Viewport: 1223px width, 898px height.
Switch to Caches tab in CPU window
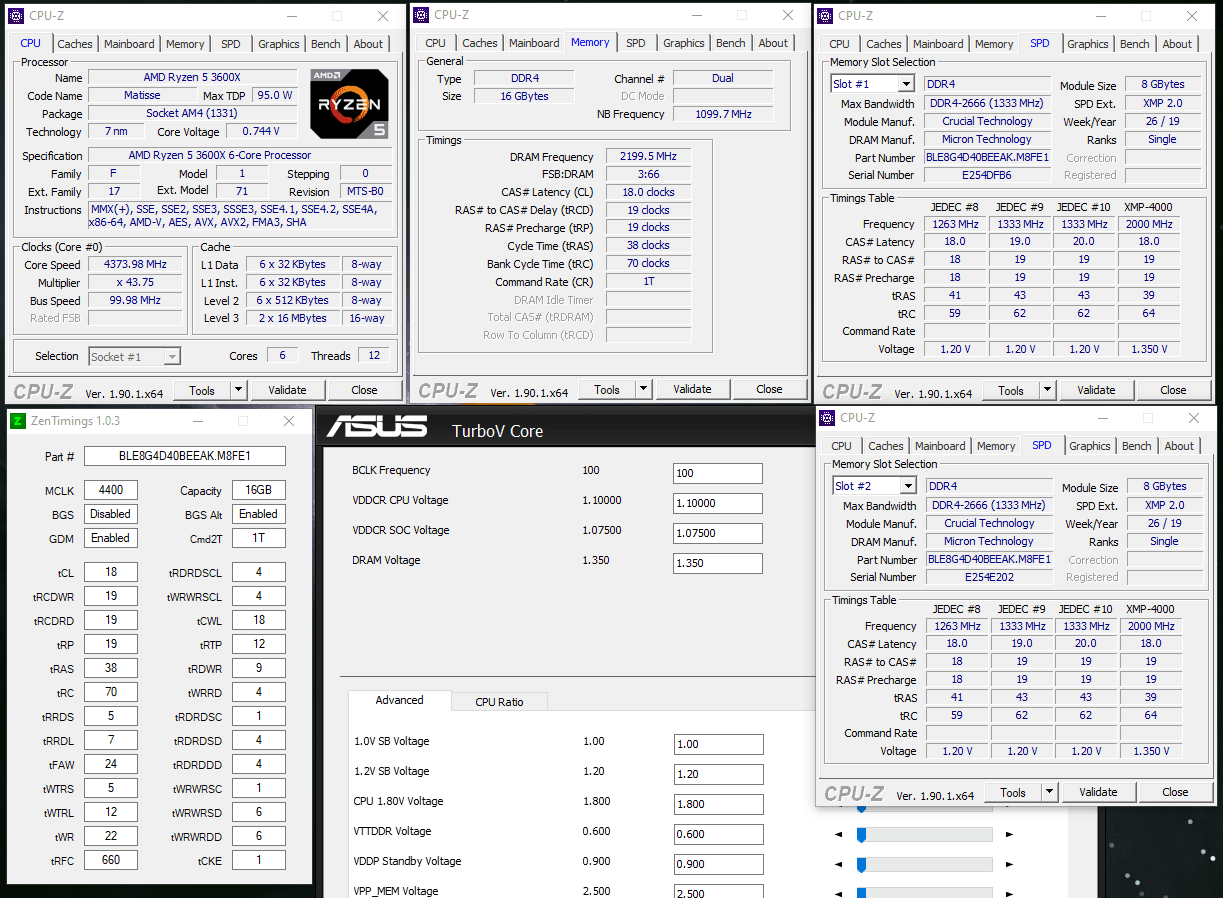point(75,44)
